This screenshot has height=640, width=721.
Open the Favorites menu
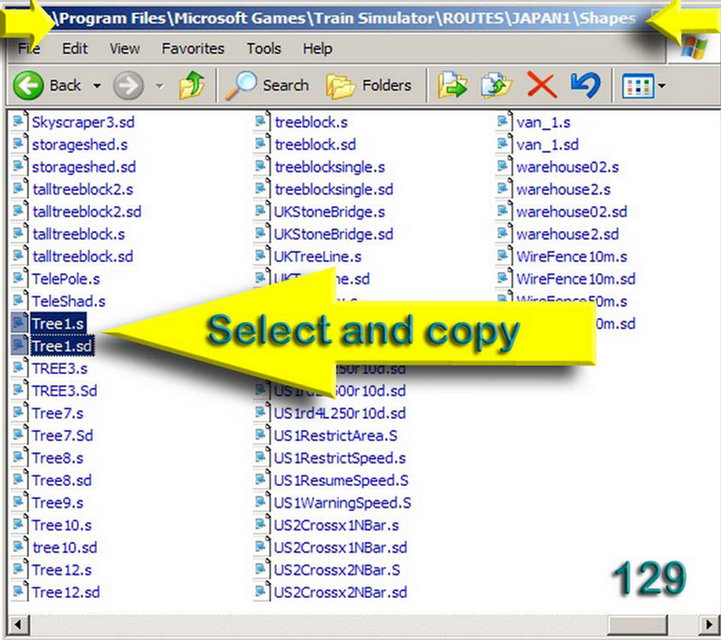point(193,48)
